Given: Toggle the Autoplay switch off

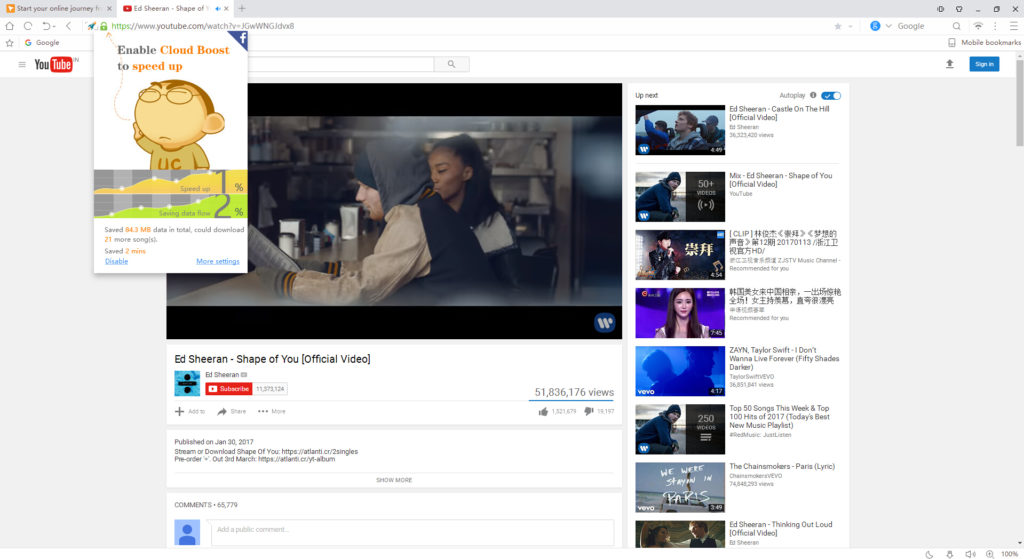Looking at the screenshot, I should pos(831,95).
